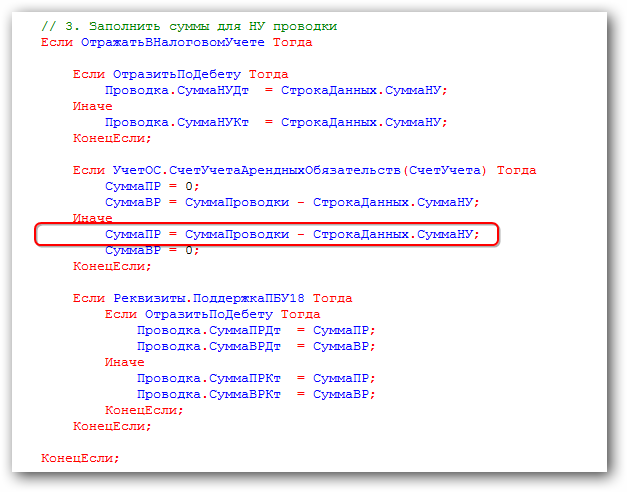
Task: Click the last 'КонецЕсли;' at the bottom
Action: [80, 458]
